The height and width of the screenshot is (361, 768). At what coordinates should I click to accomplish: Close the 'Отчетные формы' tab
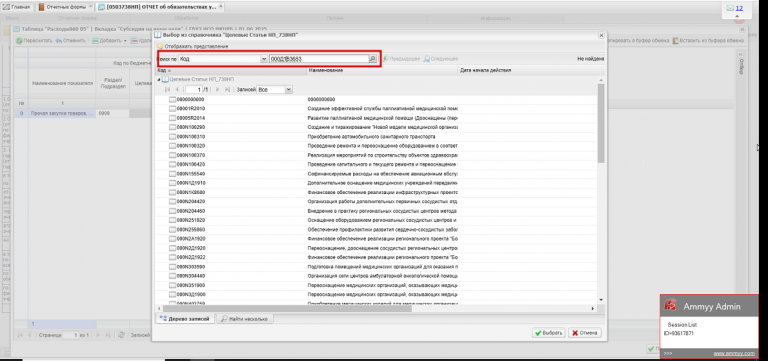[90, 6]
